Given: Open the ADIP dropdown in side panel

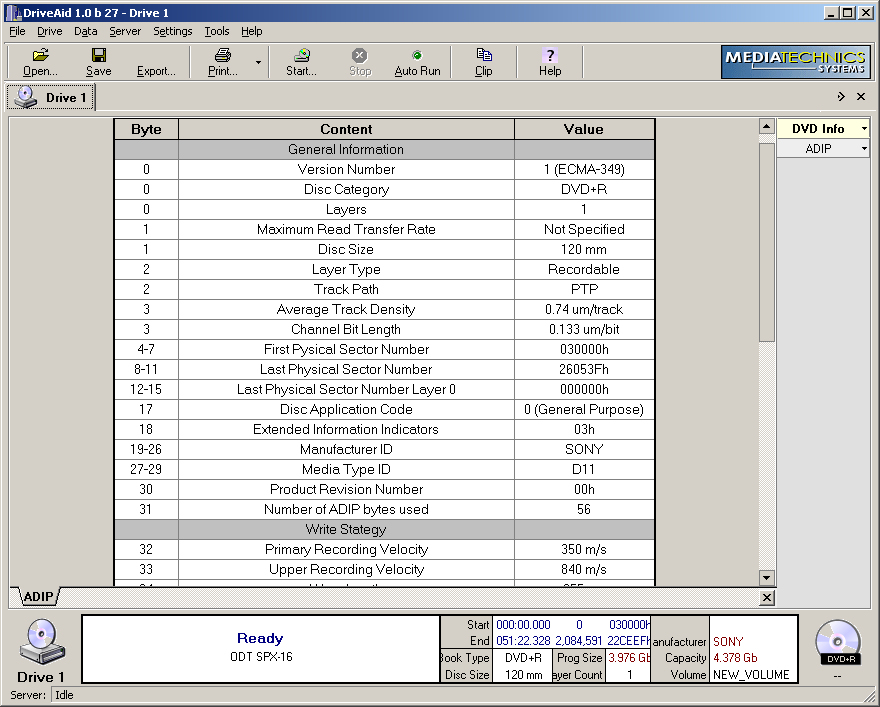Looking at the screenshot, I should coord(863,149).
